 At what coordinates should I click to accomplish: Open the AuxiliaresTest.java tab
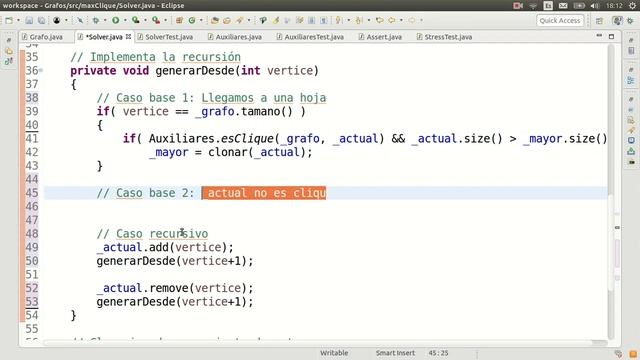[310, 37]
